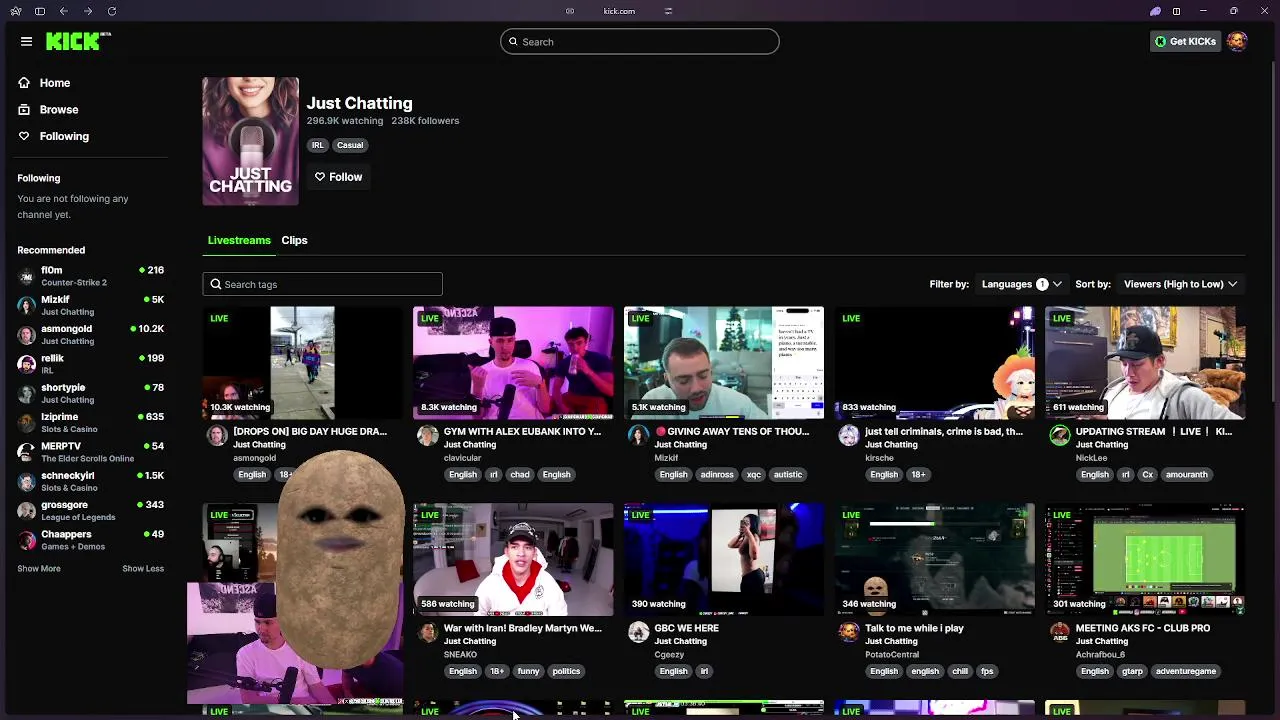
Task: Click the browser back arrow
Action: click(x=64, y=11)
